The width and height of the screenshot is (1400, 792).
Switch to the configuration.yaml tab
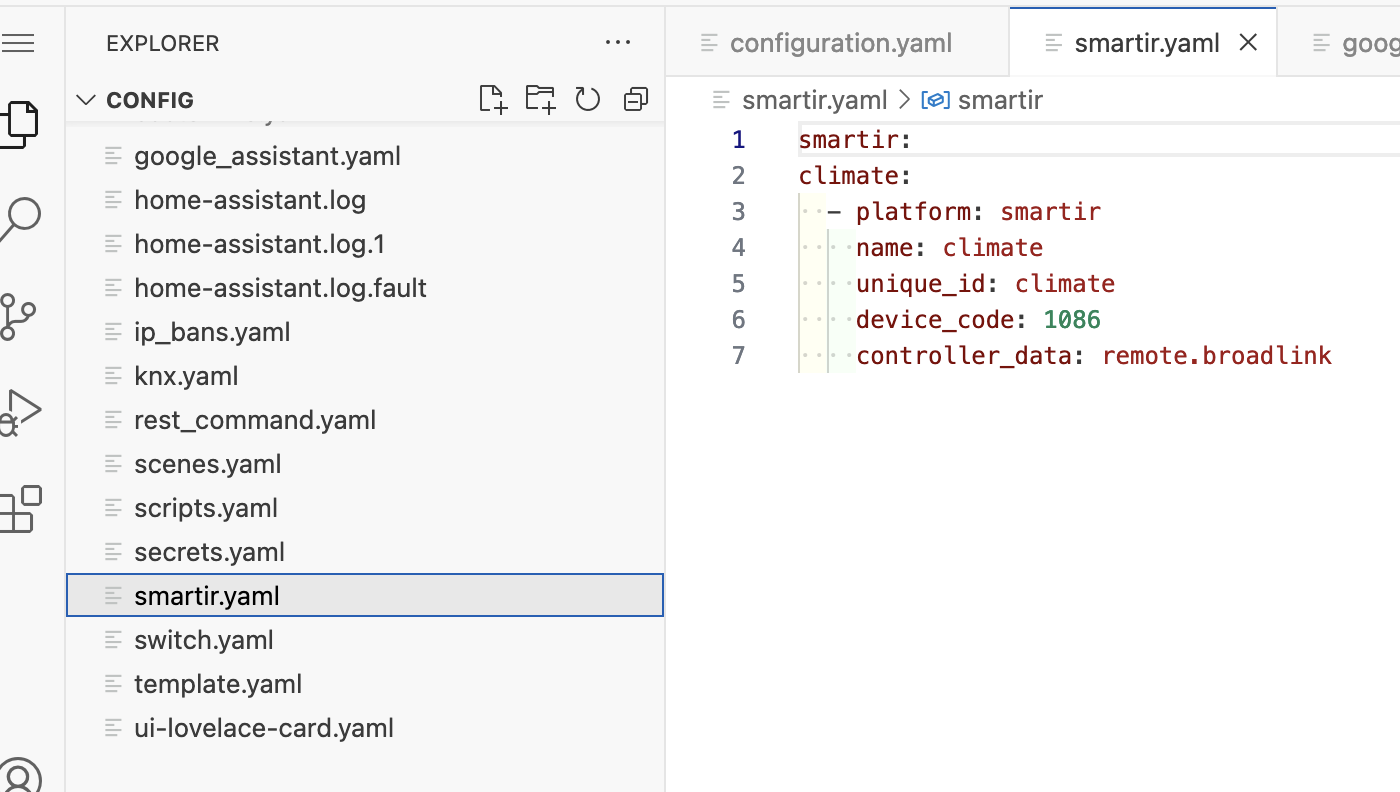838,43
